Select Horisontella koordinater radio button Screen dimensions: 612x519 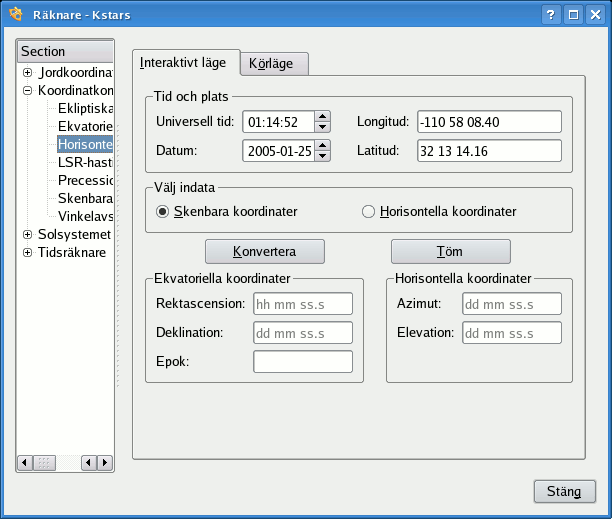pos(368,212)
